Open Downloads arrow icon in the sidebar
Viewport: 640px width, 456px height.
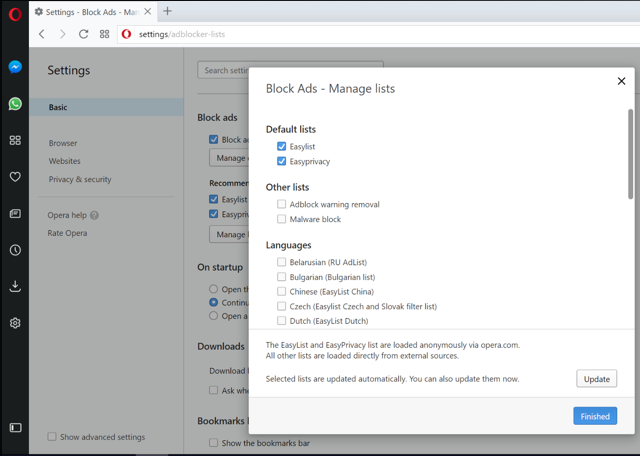(x=15, y=286)
